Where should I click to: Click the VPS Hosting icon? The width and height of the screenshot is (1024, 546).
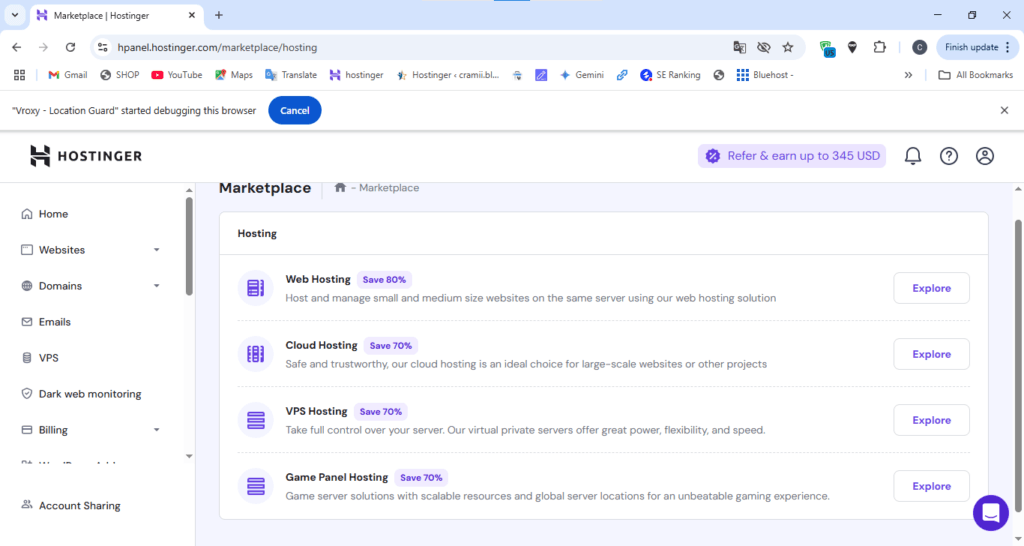[255, 420]
